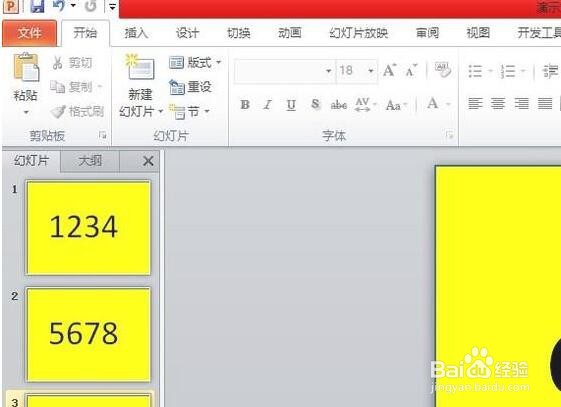
Task: Click the Redo icon in quick access toolbar
Action: 91,6
